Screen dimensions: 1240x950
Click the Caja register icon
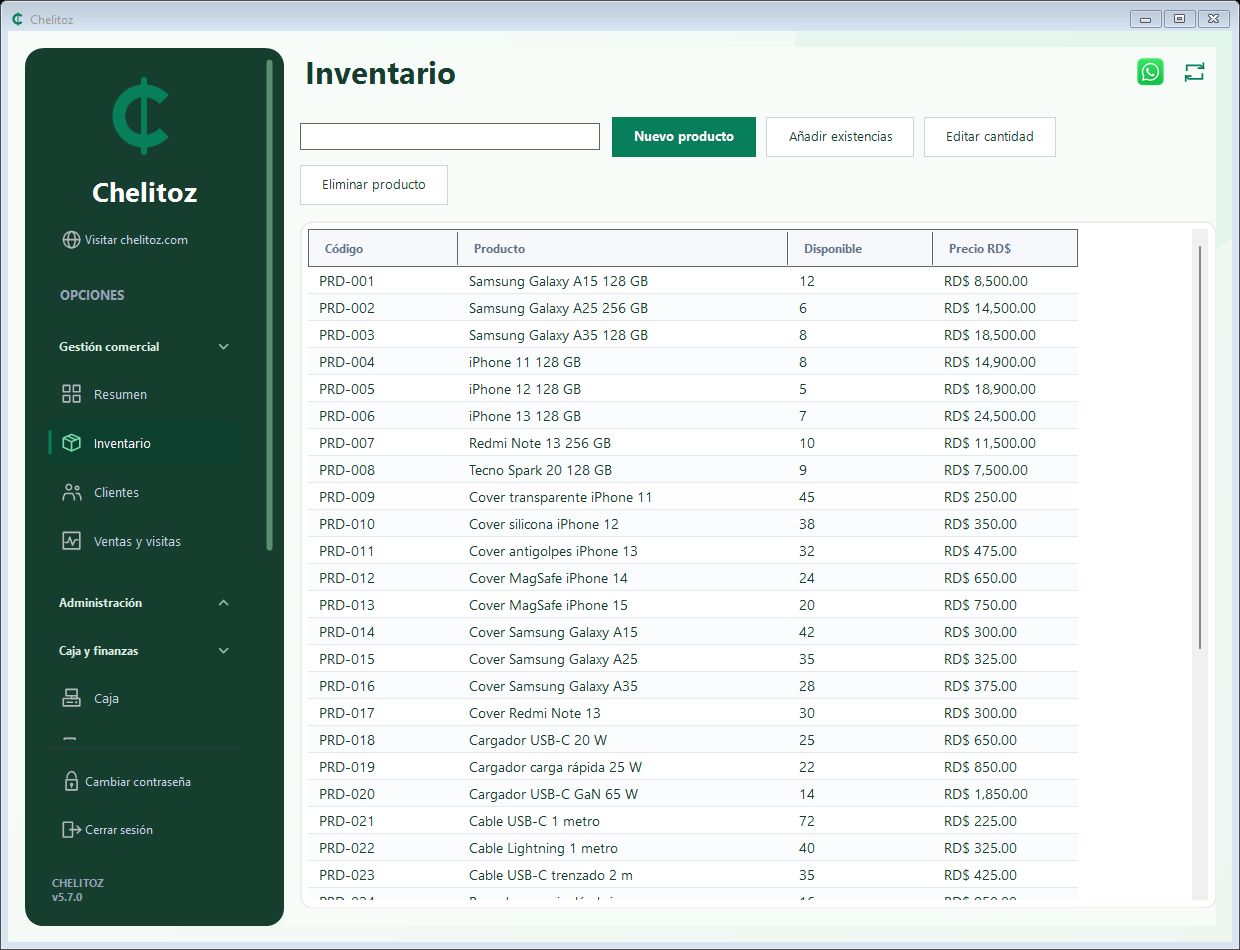(x=71, y=698)
